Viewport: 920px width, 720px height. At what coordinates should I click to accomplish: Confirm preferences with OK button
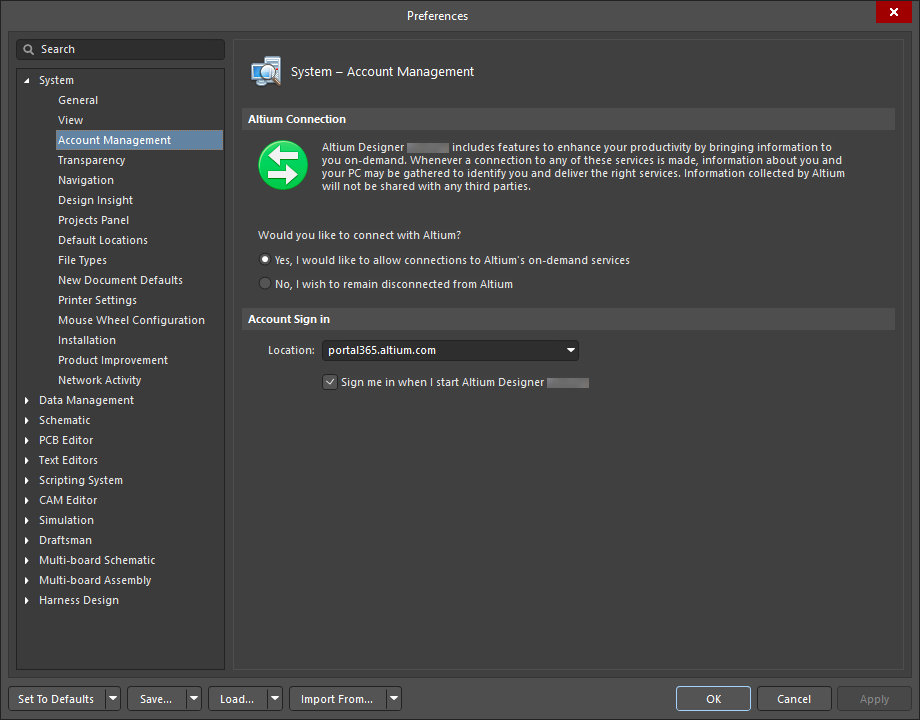pos(713,699)
